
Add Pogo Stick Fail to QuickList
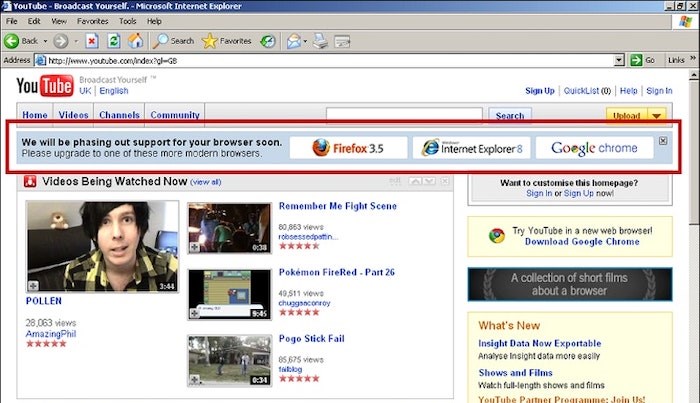pos(195,380)
